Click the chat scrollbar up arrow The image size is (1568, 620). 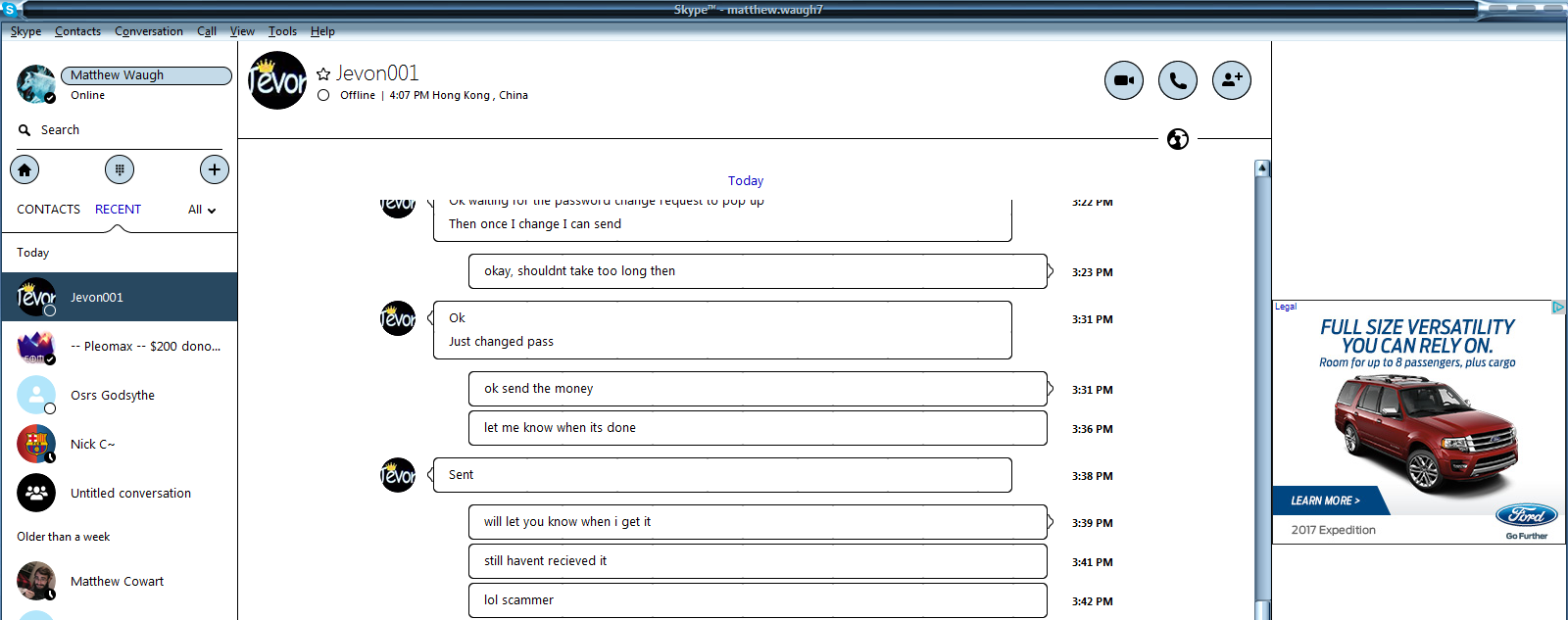pyautogui.click(x=1262, y=168)
